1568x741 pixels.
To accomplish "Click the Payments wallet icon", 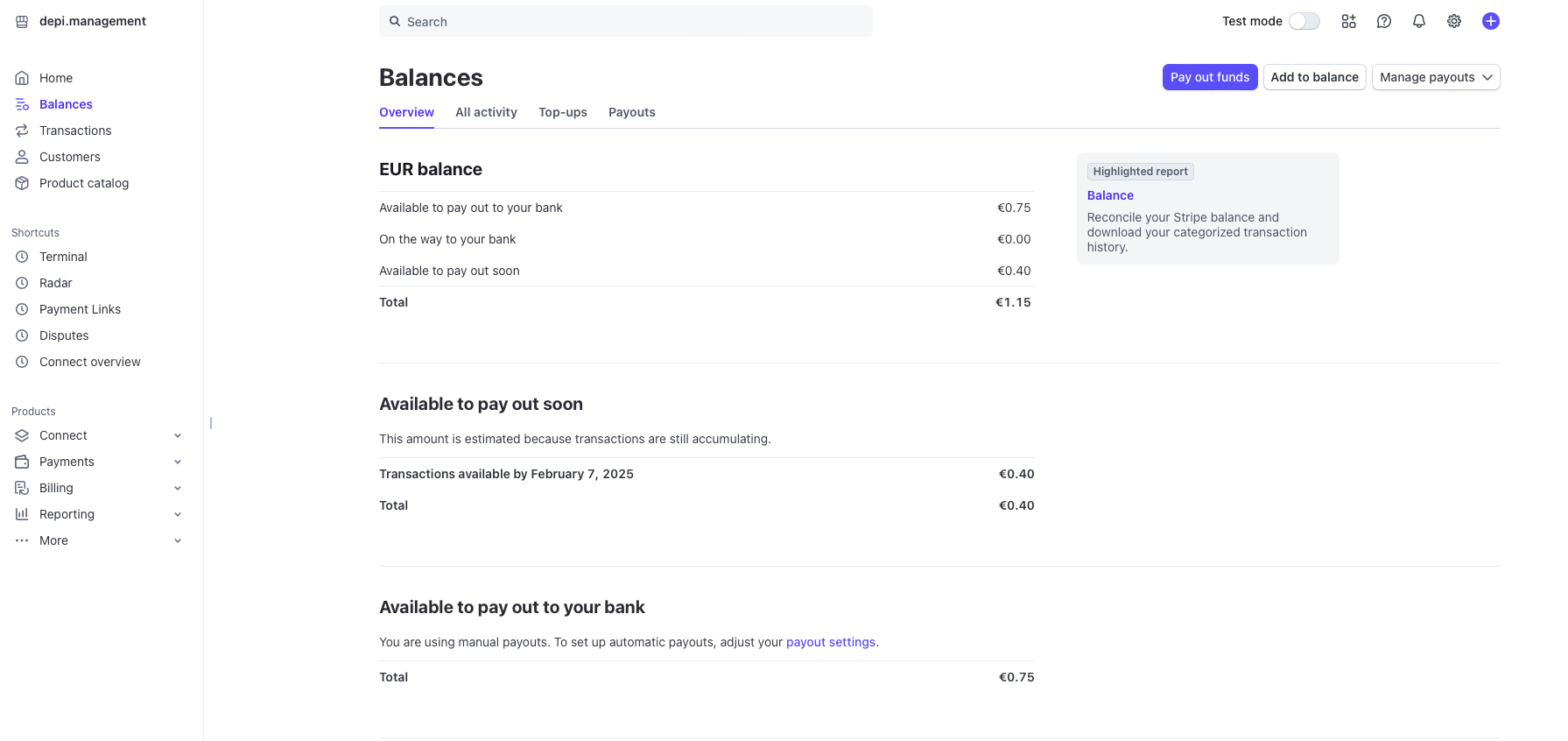I will pos(22,462).
